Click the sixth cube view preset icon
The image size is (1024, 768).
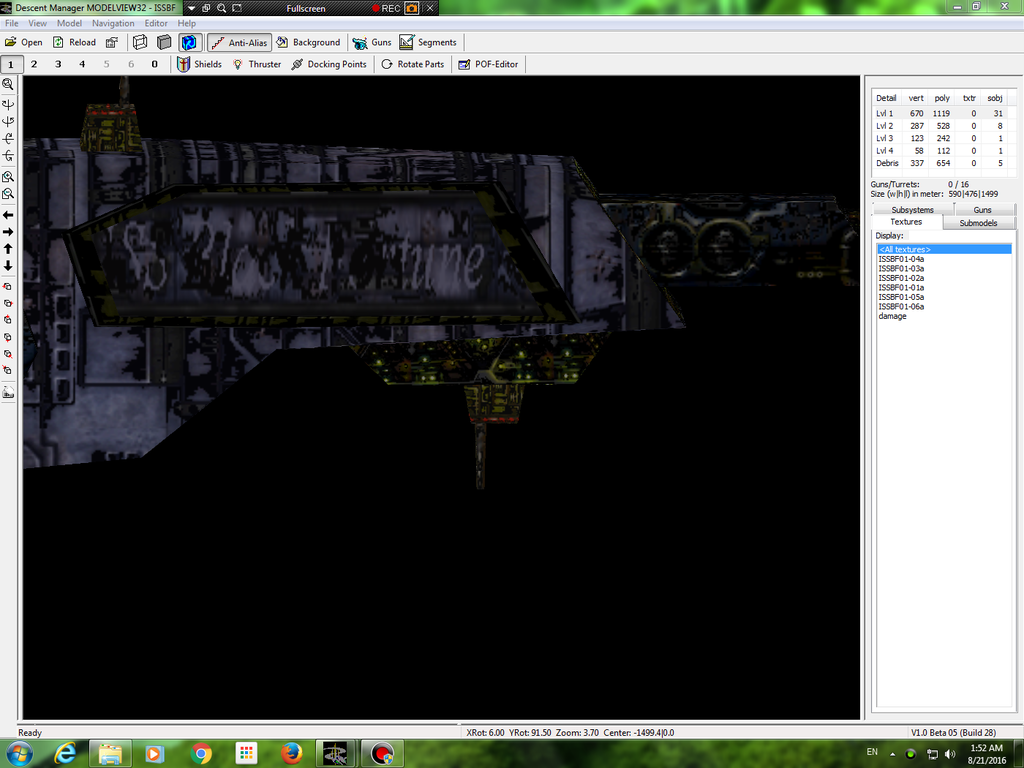pos(8,371)
